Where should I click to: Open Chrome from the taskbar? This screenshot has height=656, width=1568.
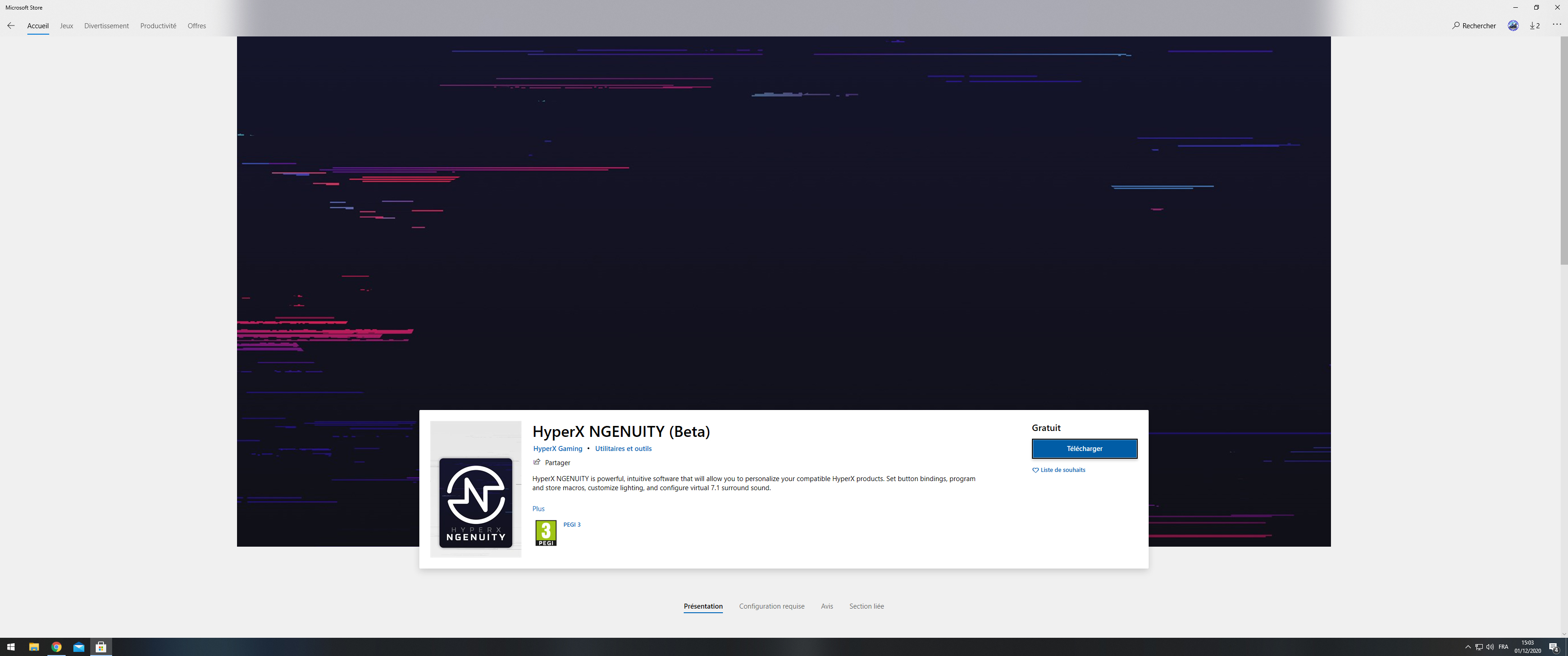point(56,647)
